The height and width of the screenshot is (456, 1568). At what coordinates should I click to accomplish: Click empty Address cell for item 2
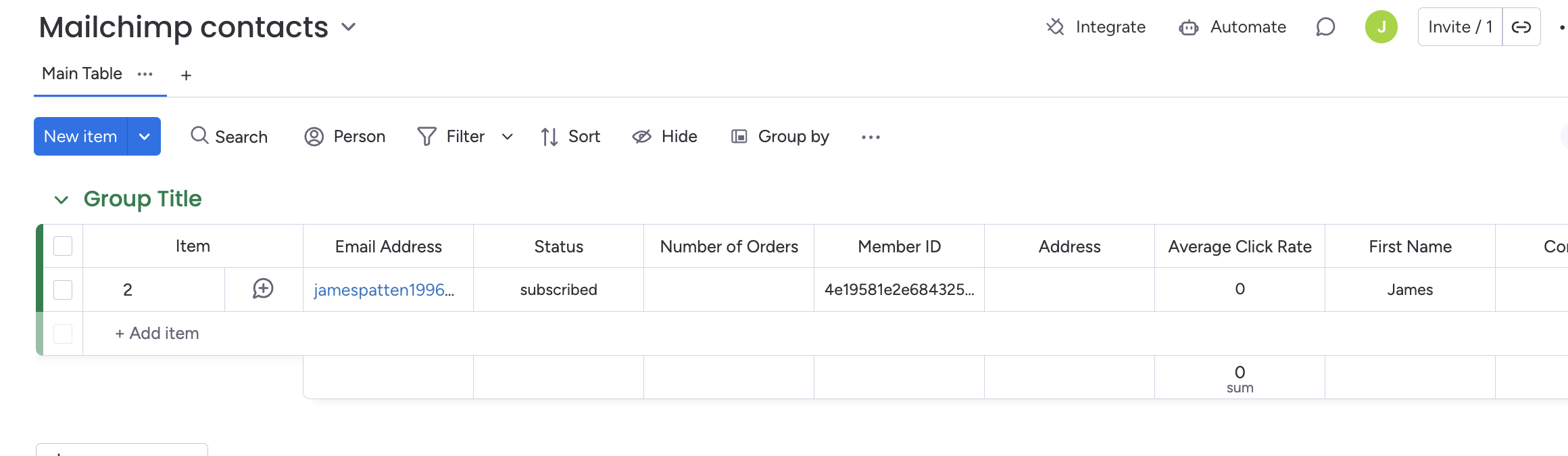[1070, 290]
